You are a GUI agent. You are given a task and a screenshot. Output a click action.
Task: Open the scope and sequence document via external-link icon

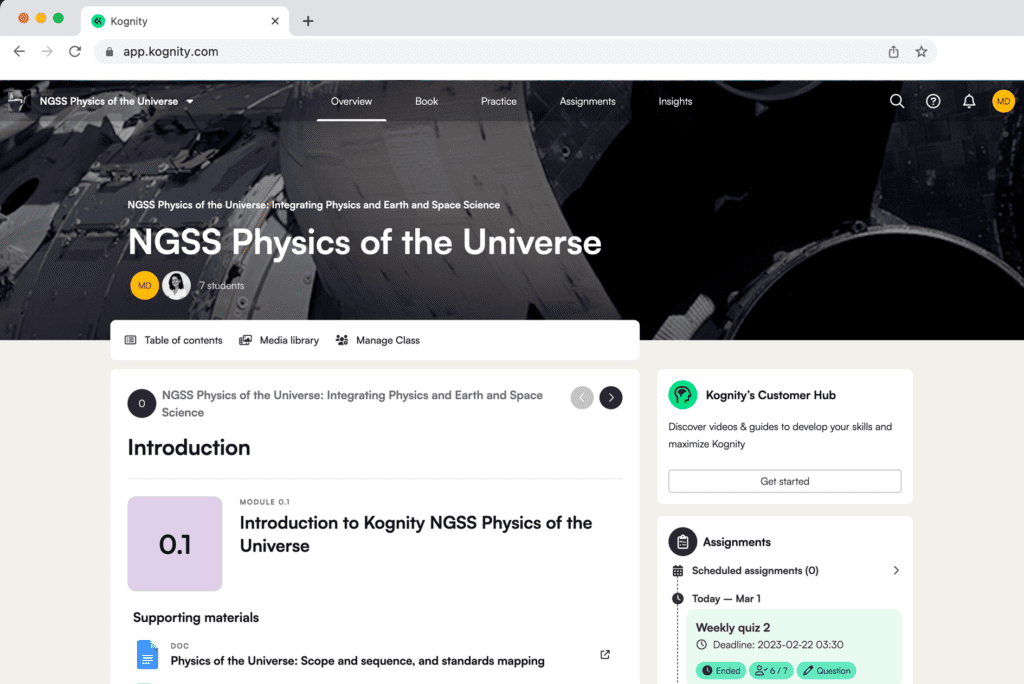tap(604, 654)
